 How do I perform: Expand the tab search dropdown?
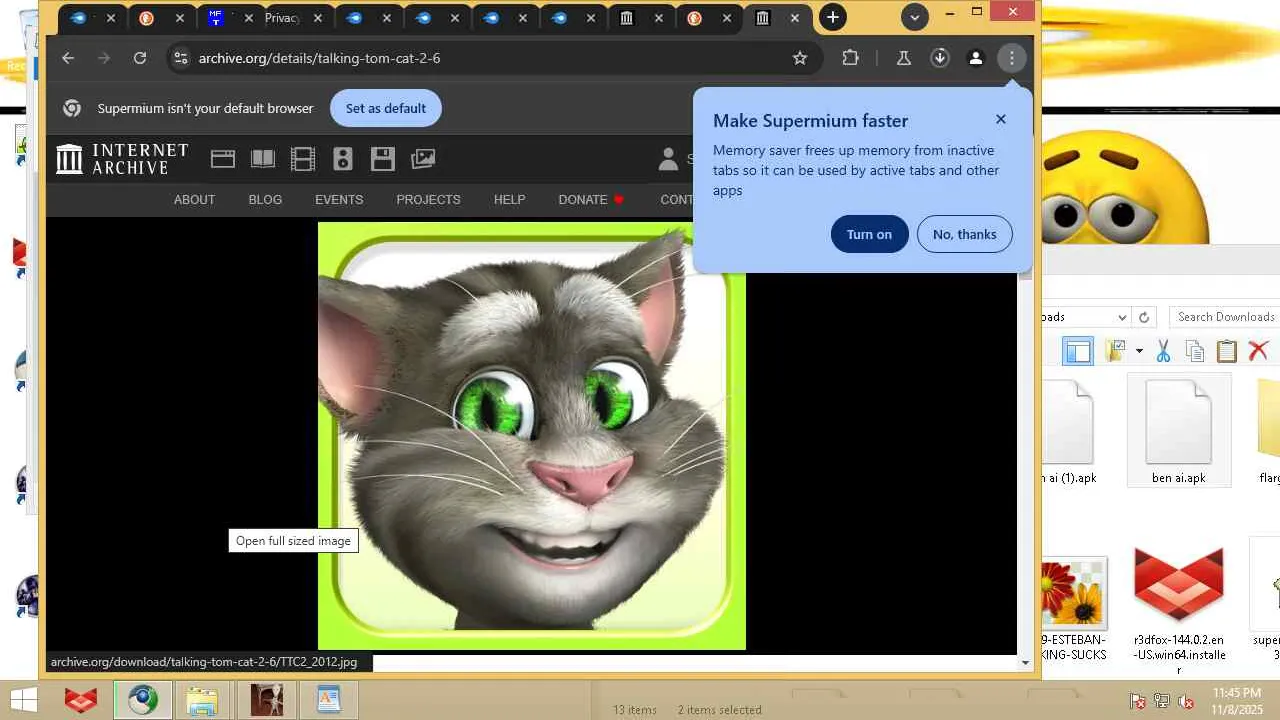pos(914,17)
